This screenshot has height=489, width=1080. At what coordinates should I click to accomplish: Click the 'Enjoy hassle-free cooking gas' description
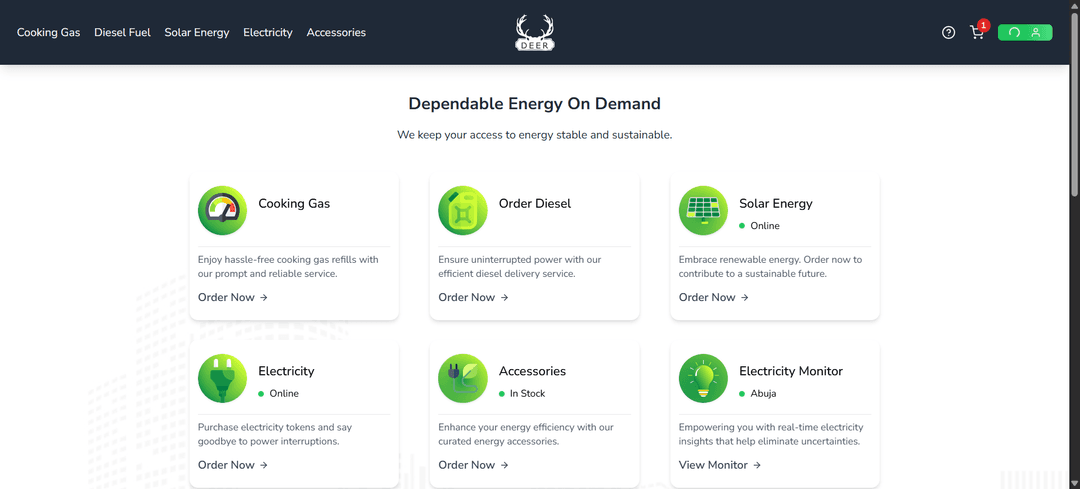[x=288, y=267]
